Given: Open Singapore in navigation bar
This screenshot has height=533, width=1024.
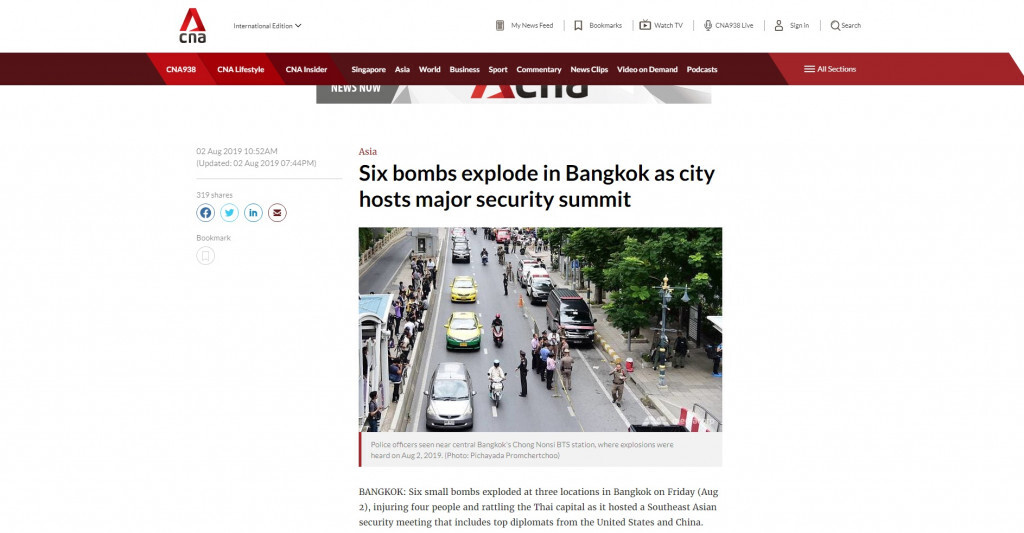Looking at the screenshot, I should point(368,69).
